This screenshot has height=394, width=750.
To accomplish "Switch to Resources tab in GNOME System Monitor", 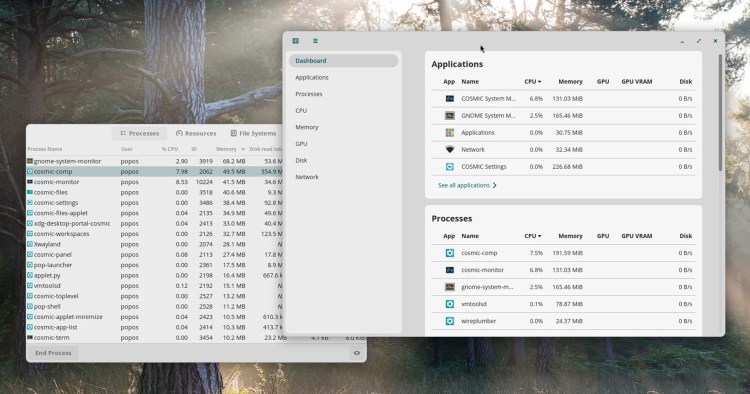I will pos(196,133).
